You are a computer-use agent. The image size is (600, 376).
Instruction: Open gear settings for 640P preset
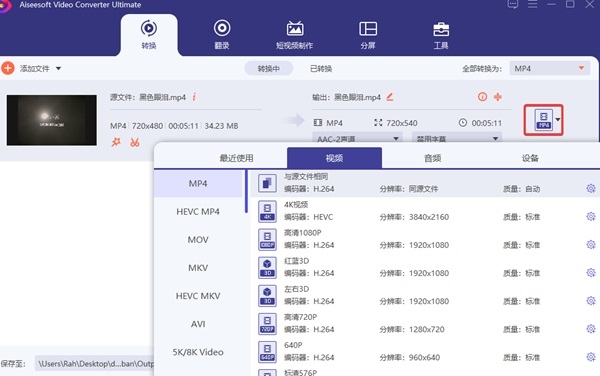pos(591,357)
